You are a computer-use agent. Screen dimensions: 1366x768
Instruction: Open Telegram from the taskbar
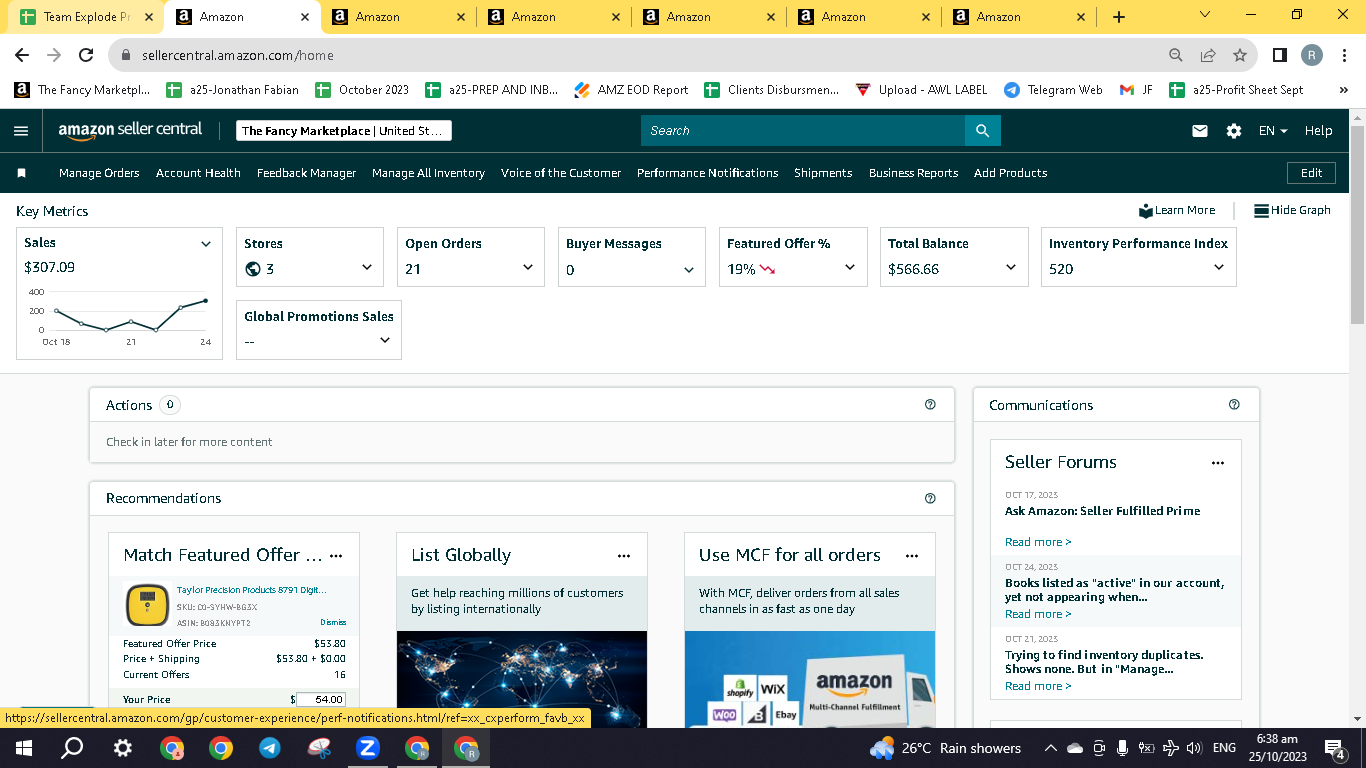(x=270, y=748)
